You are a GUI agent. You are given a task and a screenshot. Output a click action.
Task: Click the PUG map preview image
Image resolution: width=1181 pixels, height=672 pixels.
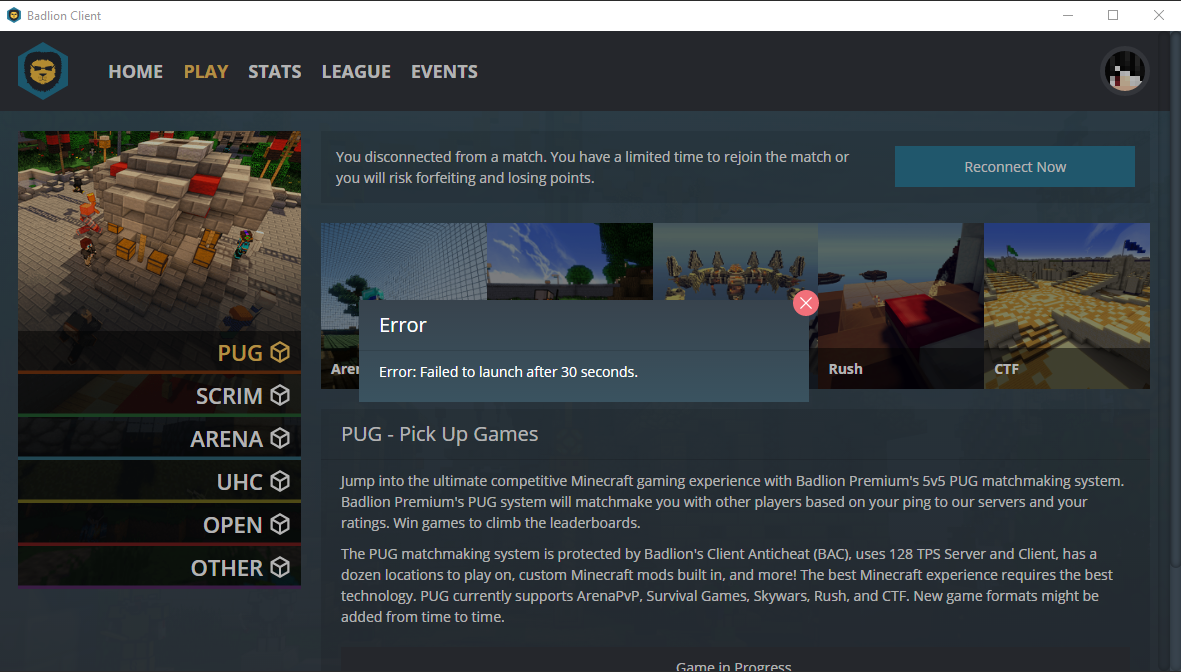point(160,231)
